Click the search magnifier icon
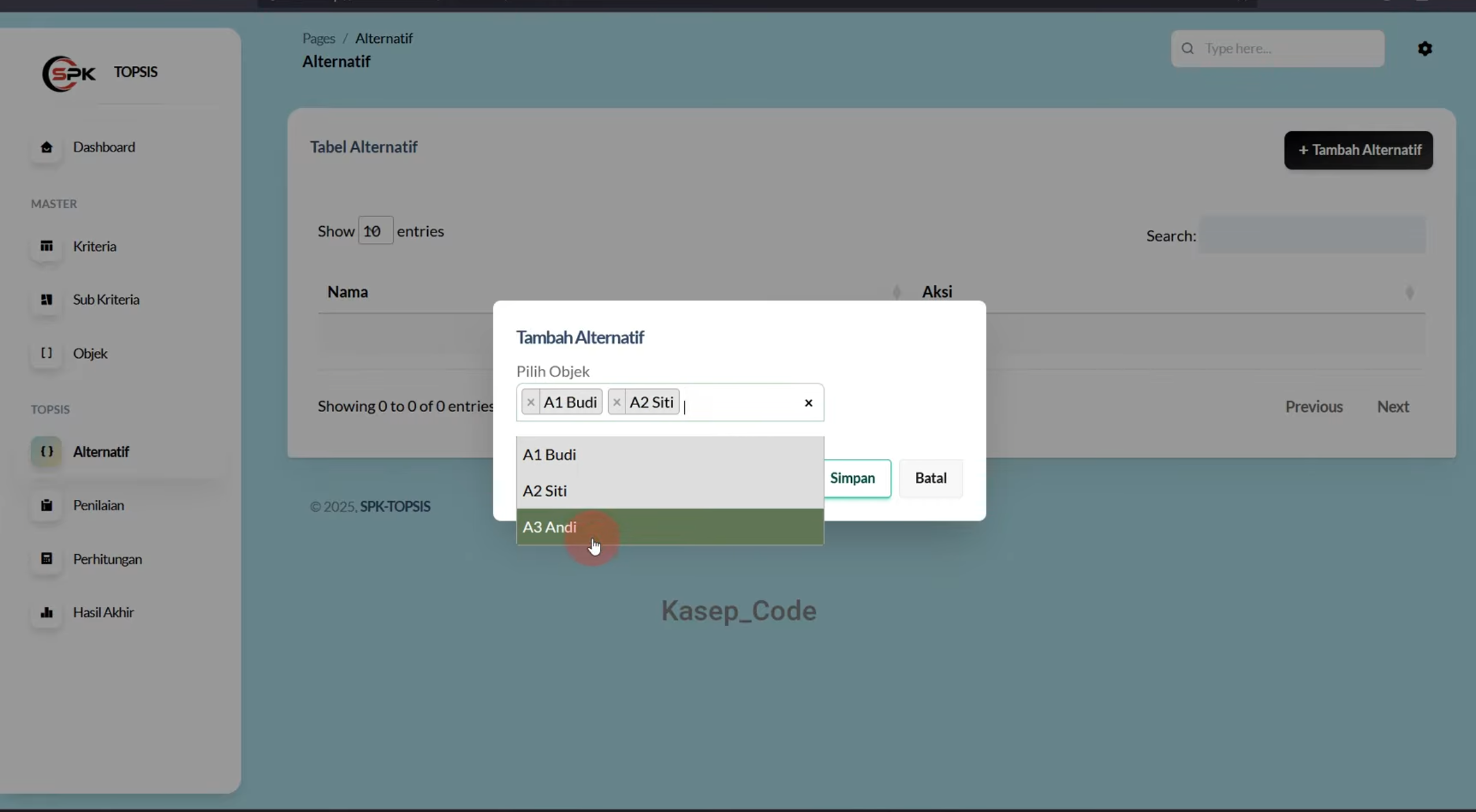 pyautogui.click(x=1187, y=48)
